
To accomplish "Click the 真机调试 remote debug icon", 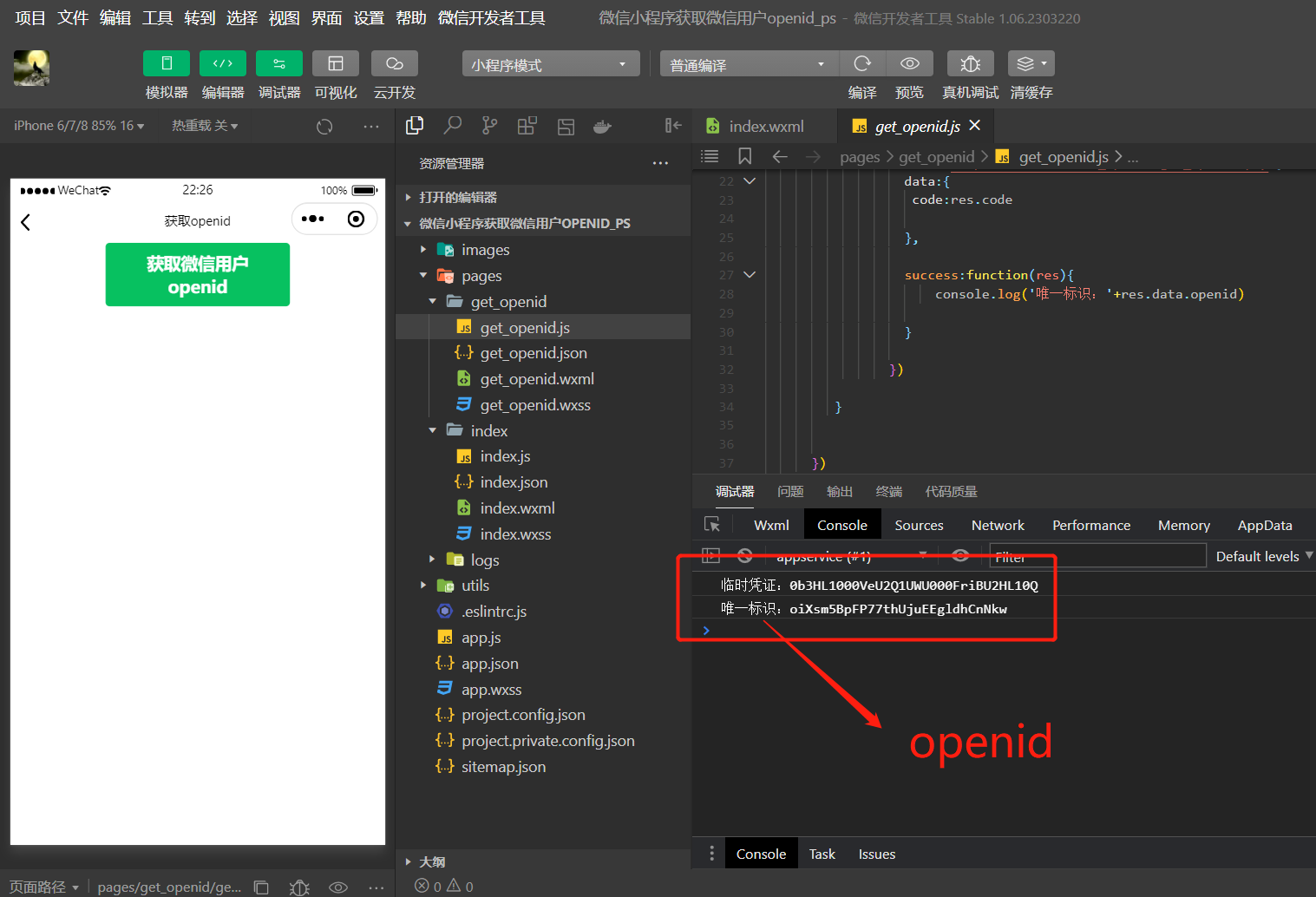I will point(971,63).
